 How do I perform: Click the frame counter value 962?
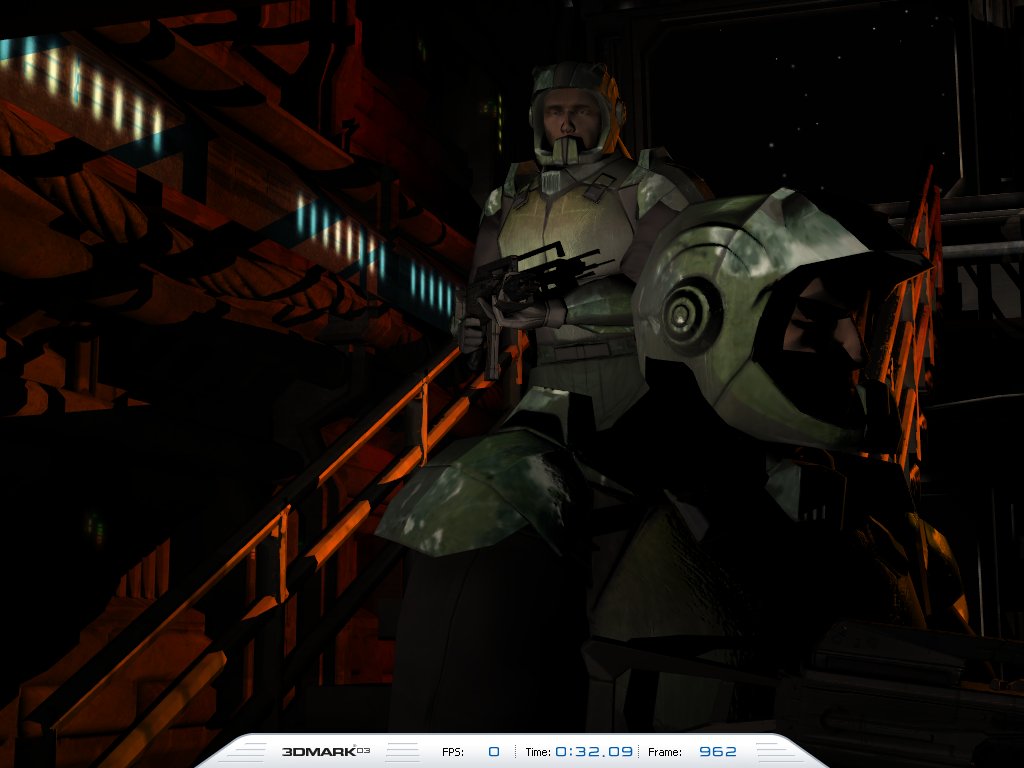point(718,752)
